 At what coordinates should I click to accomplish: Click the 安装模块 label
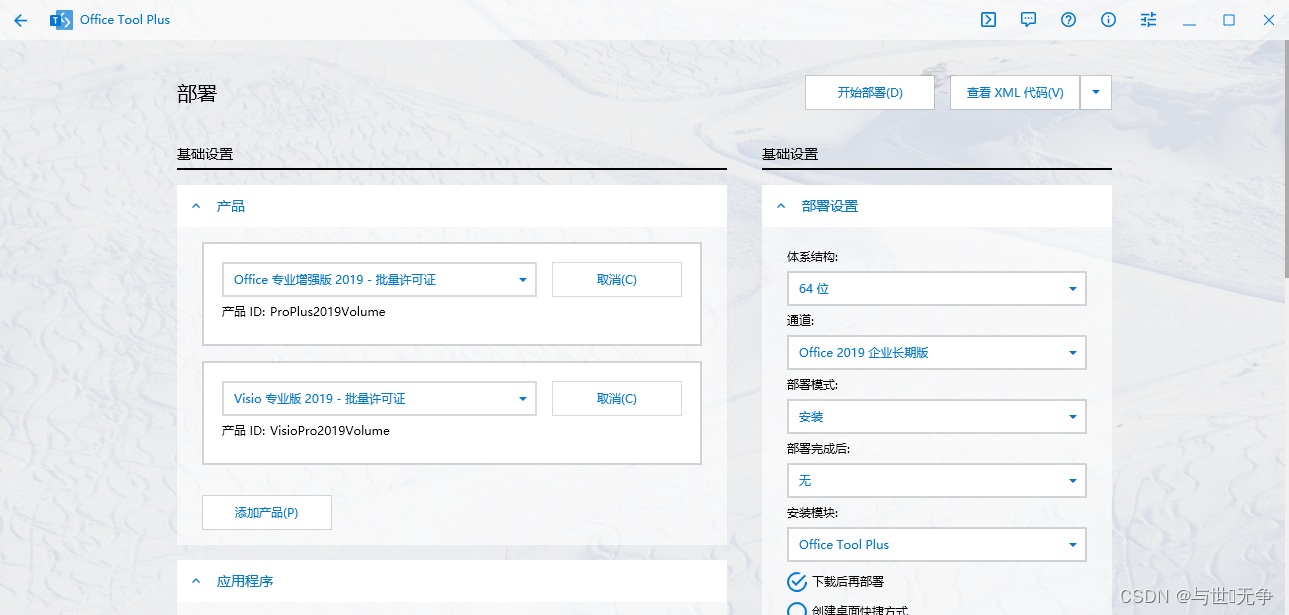point(812,513)
